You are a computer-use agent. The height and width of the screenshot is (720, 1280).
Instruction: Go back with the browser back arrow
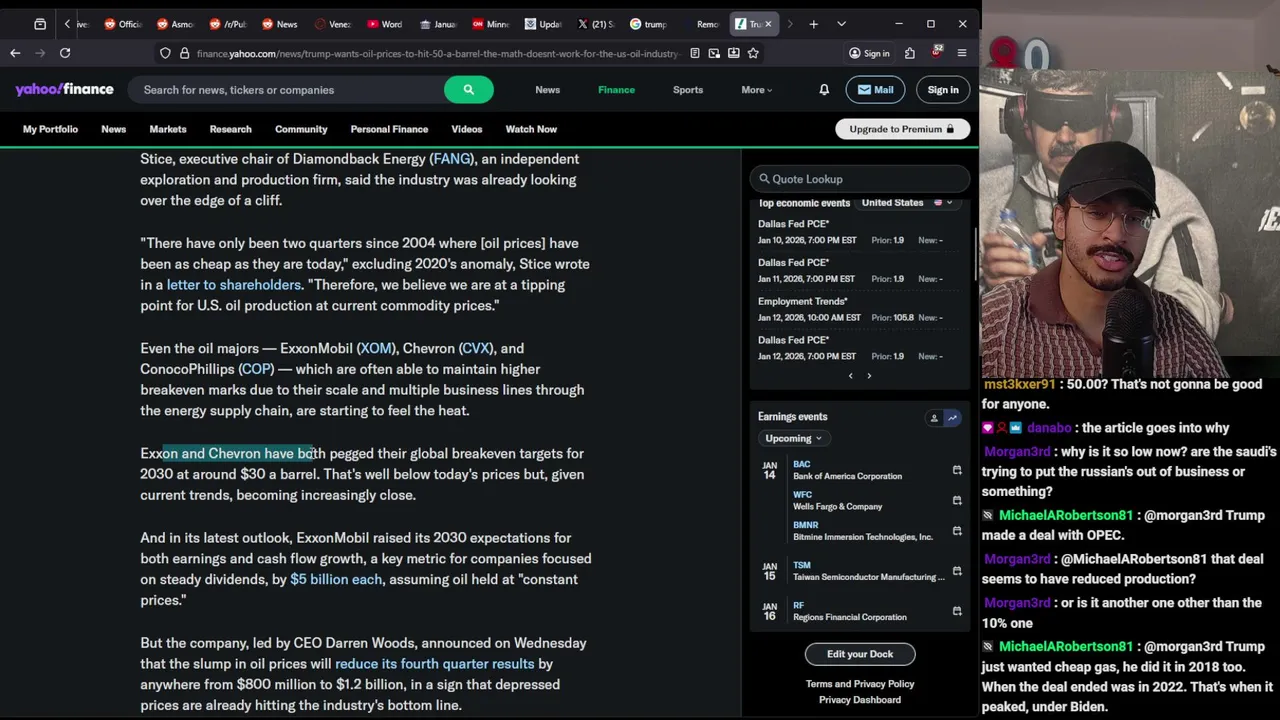15,53
